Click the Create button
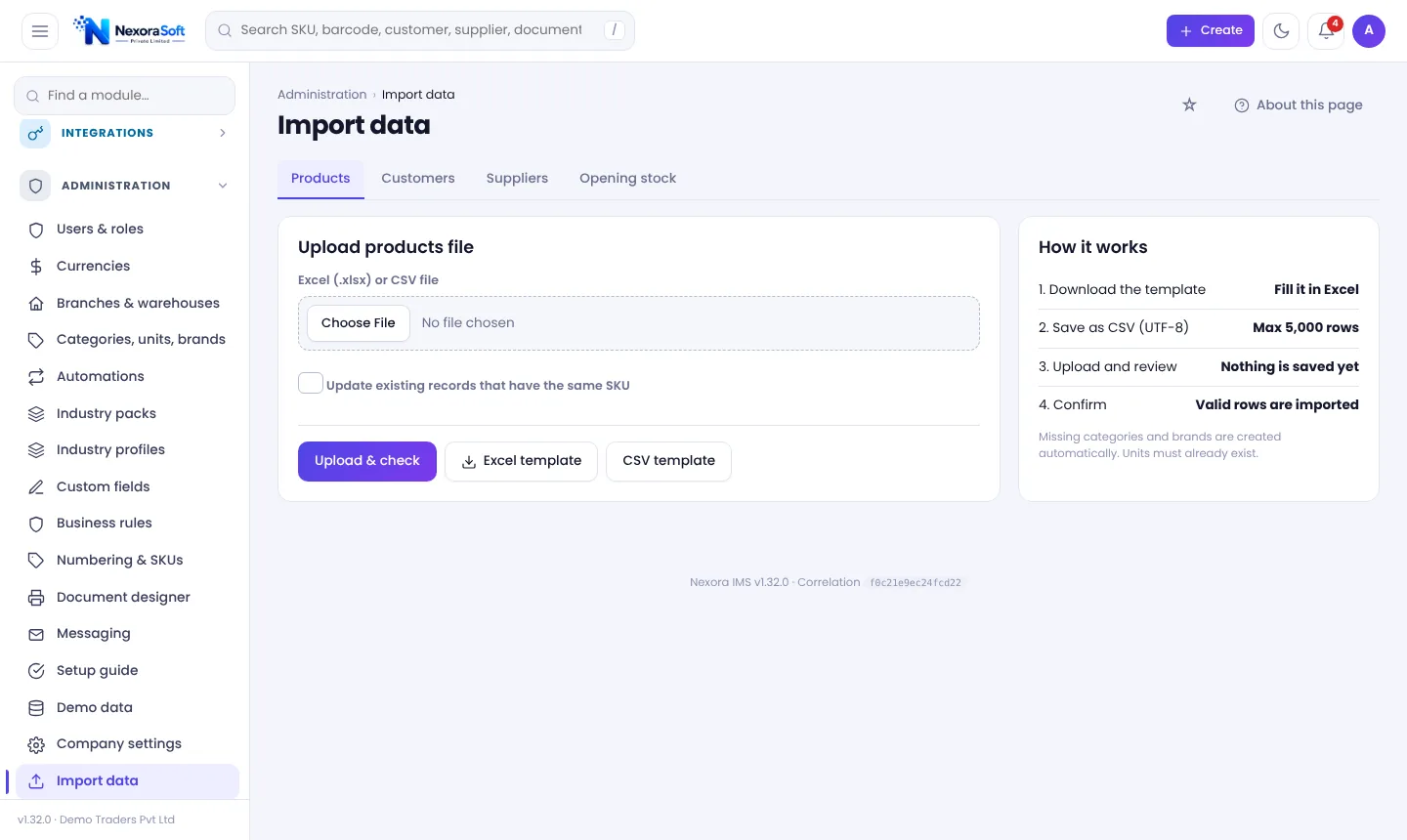1407x840 pixels. [1211, 31]
